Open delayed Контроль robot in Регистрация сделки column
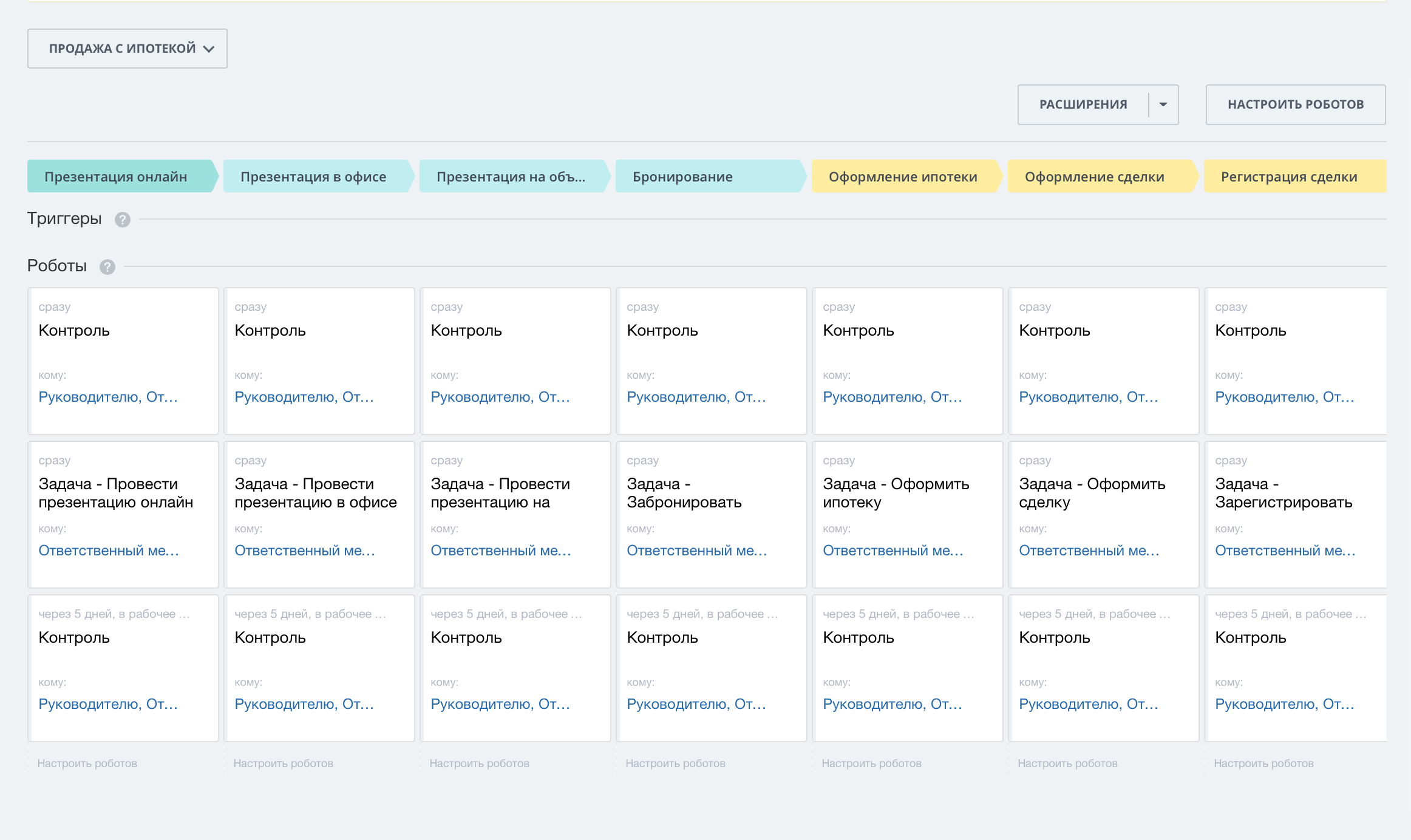 1251,638
